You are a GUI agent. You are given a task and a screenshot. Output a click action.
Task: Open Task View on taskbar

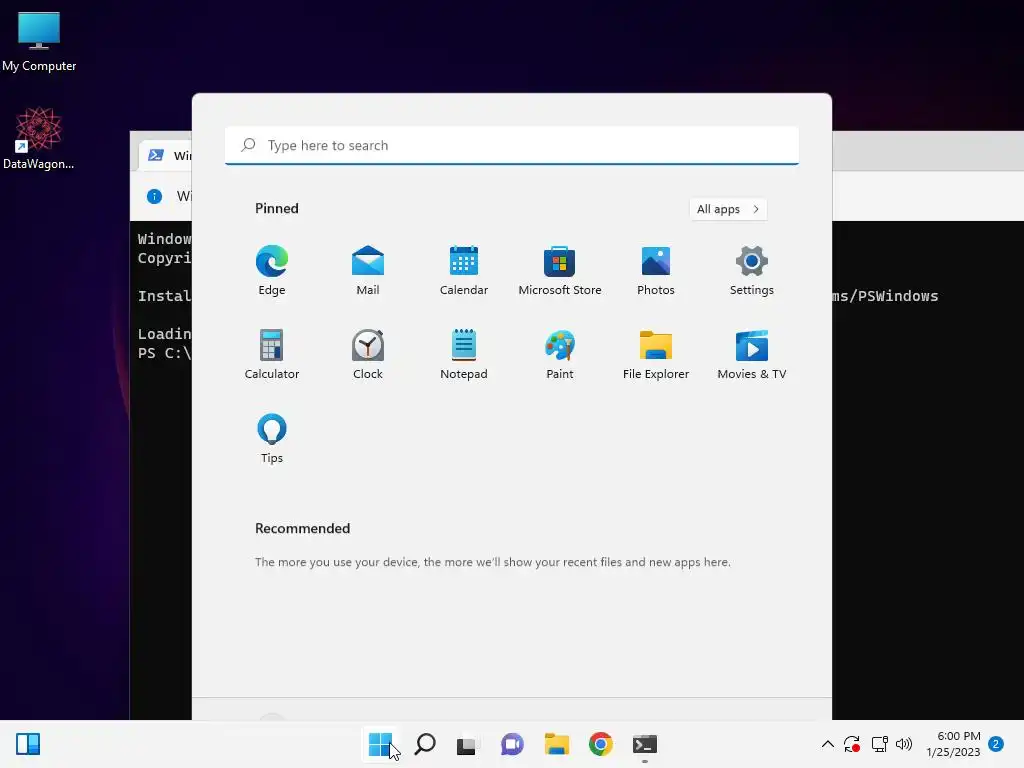click(x=466, y=745)
